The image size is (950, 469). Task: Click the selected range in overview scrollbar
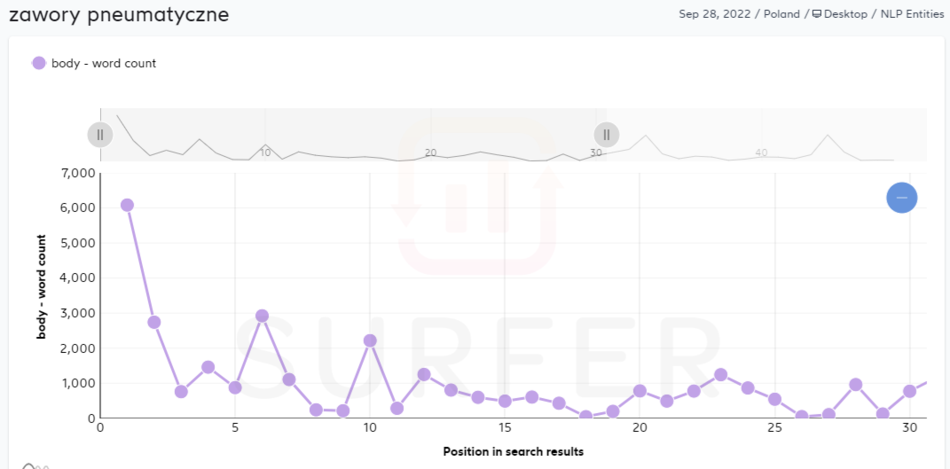click(x=350, y=135)
